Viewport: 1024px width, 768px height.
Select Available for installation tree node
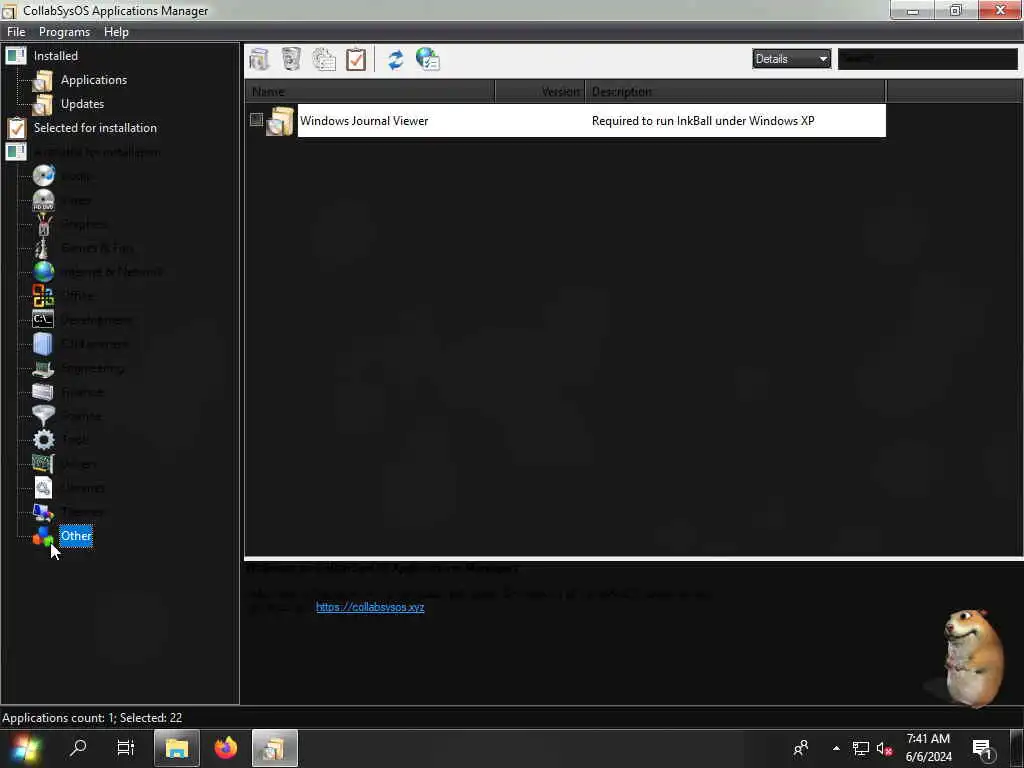[x=97, y=152]
